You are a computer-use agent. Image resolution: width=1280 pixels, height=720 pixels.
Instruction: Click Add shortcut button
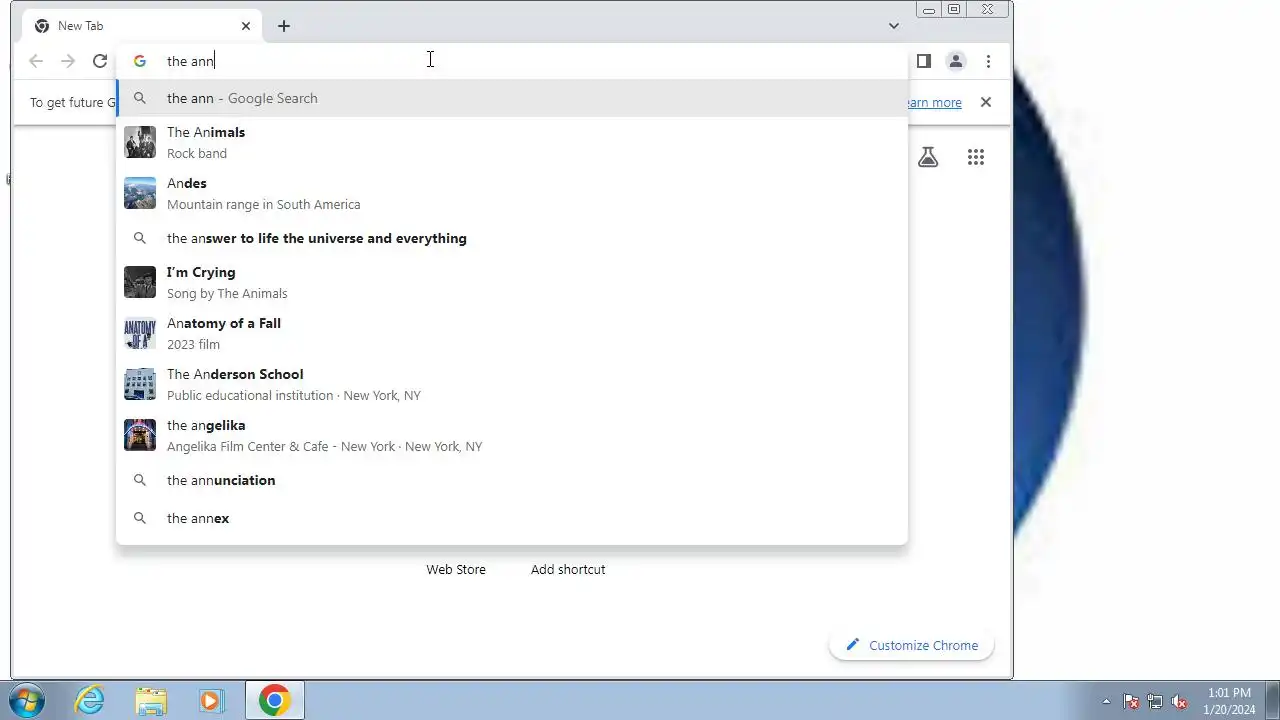click(x=568, y=569)
